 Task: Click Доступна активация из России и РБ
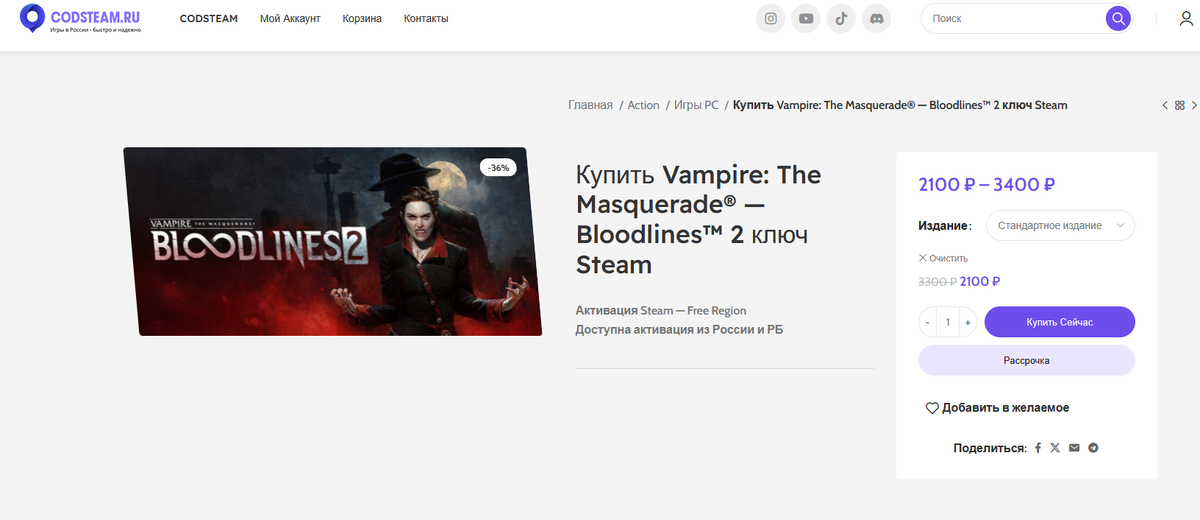click(679, 330)
